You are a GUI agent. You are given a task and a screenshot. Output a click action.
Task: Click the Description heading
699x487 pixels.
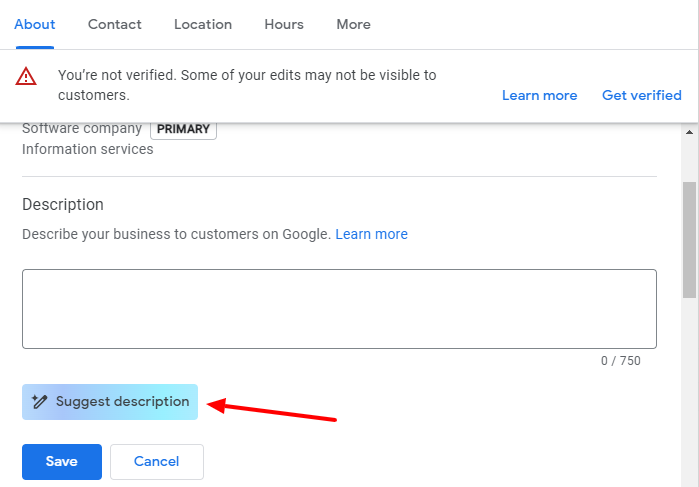point(63,205)
